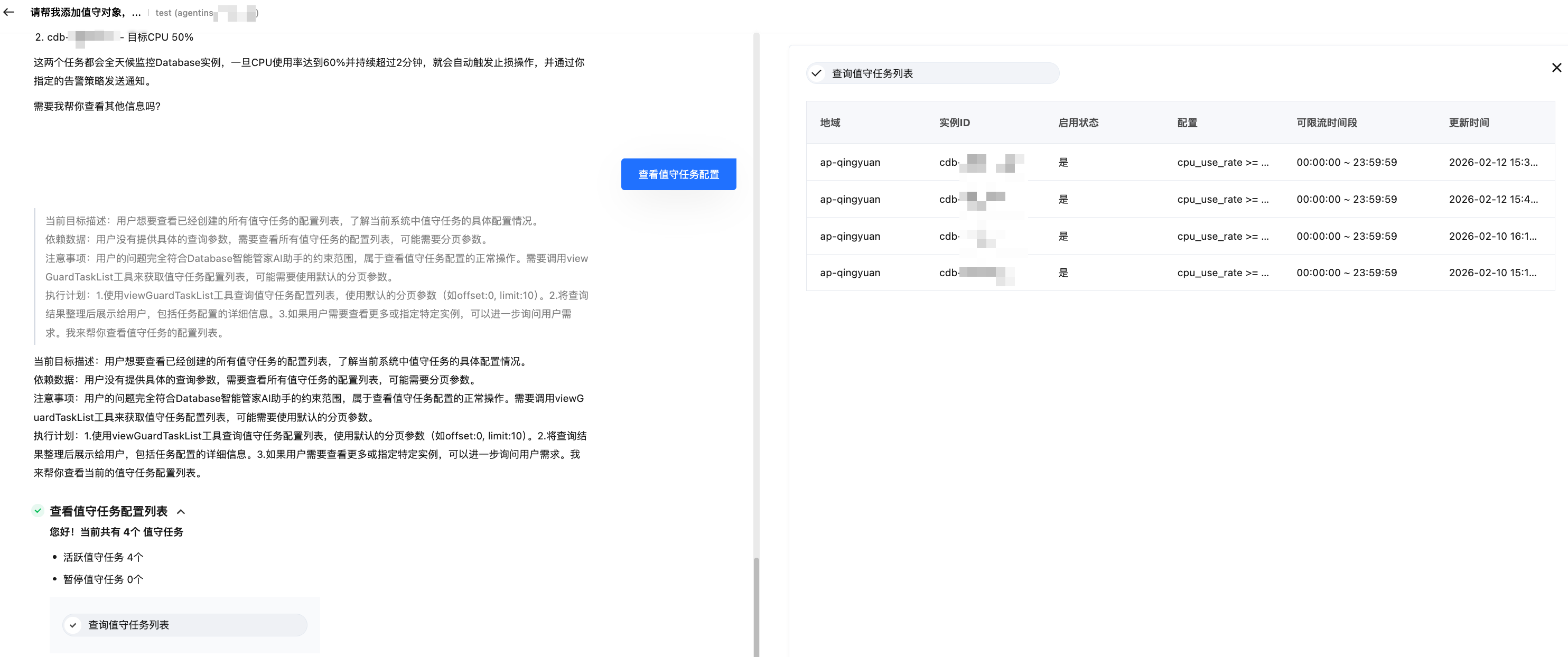Image resolution: width=1568 pixels, height=657 pixels.
Task: Close the right-side task list panel
Action: pos(1556,68)
